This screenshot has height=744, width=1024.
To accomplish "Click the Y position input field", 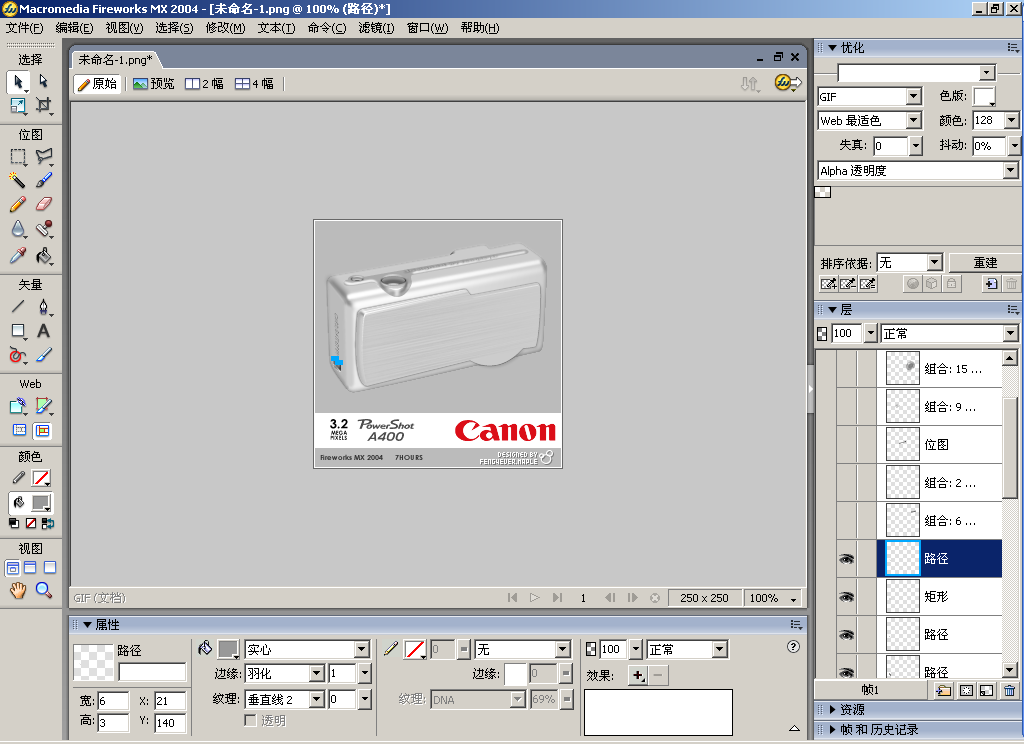I will 170,722.
